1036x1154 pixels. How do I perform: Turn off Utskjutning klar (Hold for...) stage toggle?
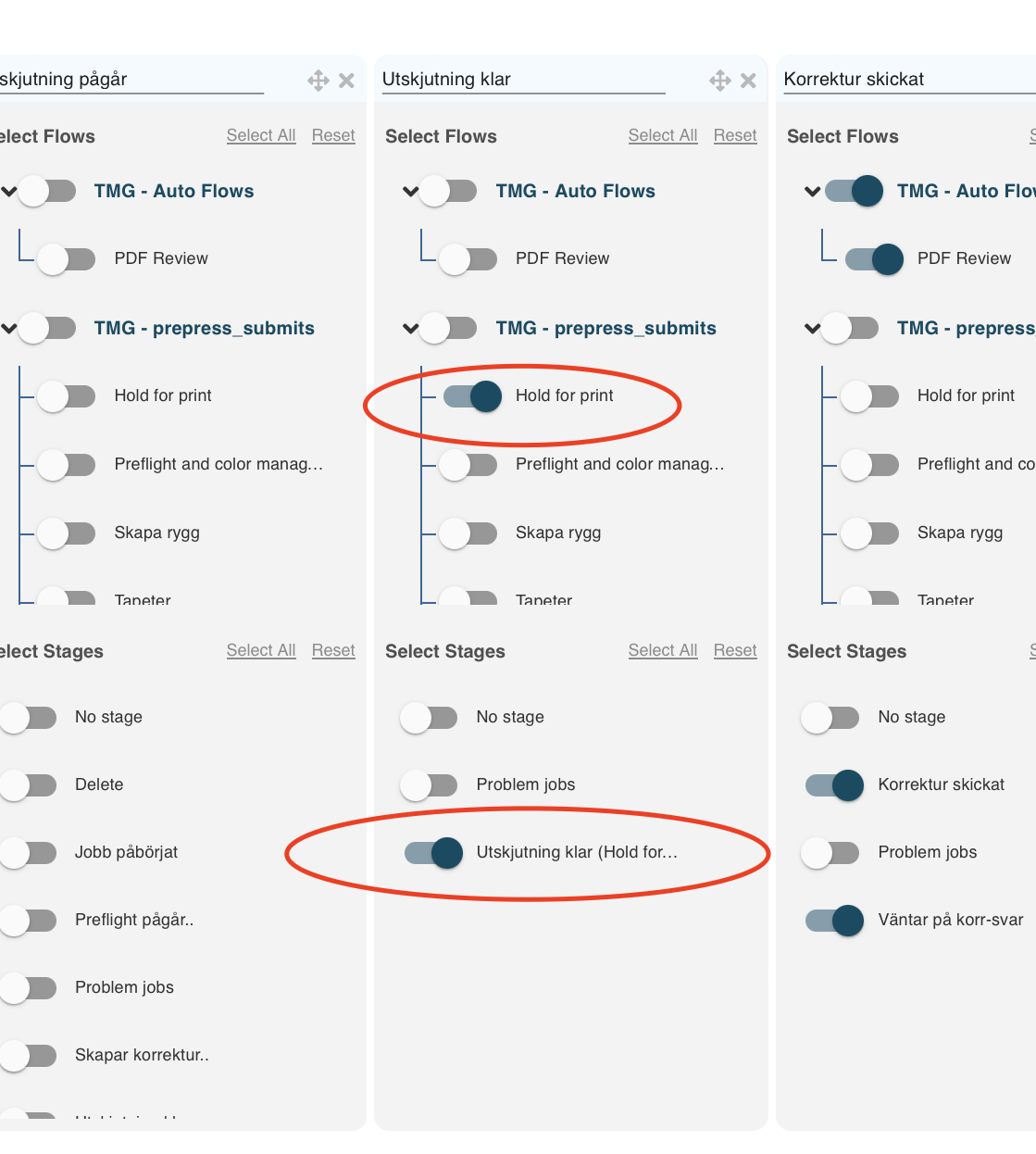click(433, 853)
